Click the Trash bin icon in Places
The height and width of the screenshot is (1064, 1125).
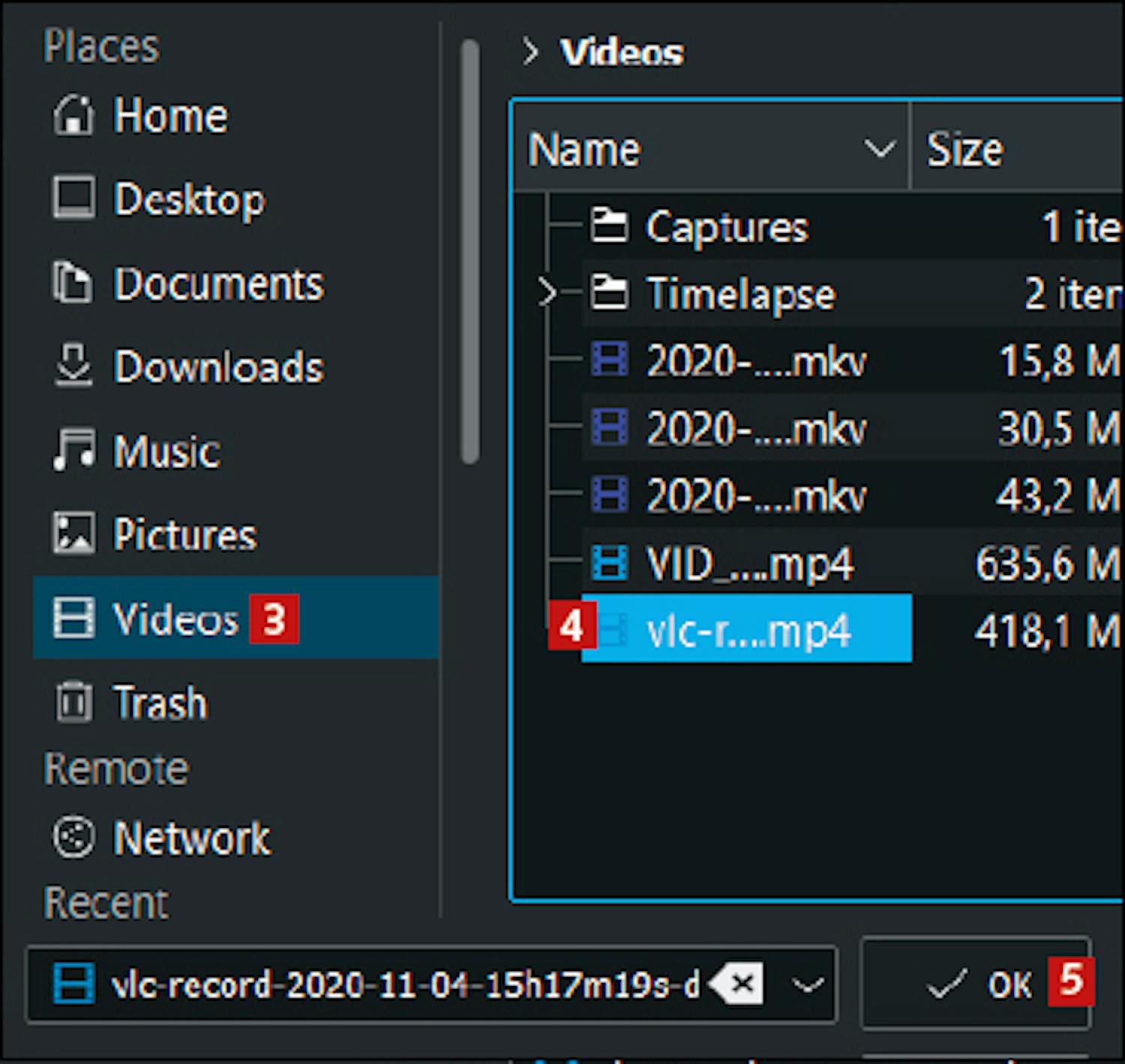(x=73, y=703)
